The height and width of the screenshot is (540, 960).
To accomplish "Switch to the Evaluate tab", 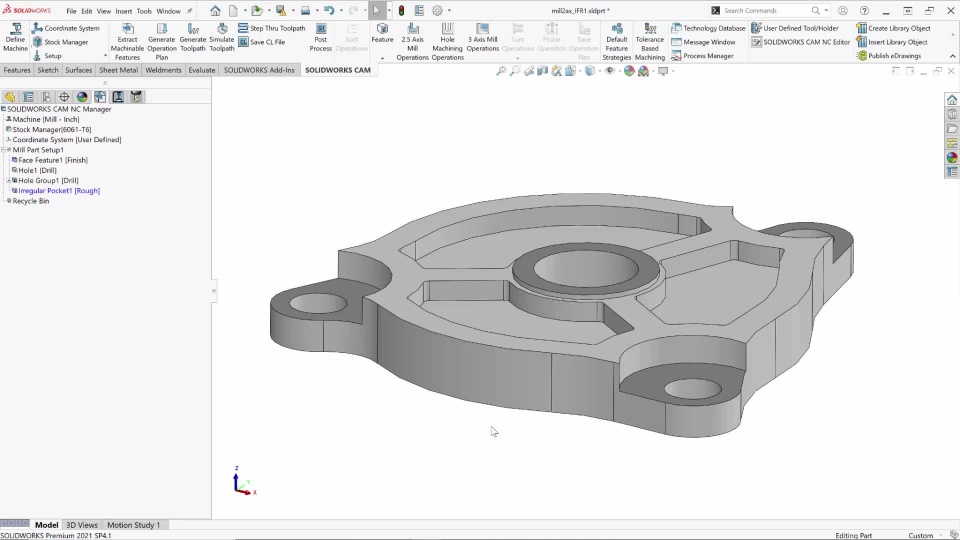I will [x=202, y=71].
